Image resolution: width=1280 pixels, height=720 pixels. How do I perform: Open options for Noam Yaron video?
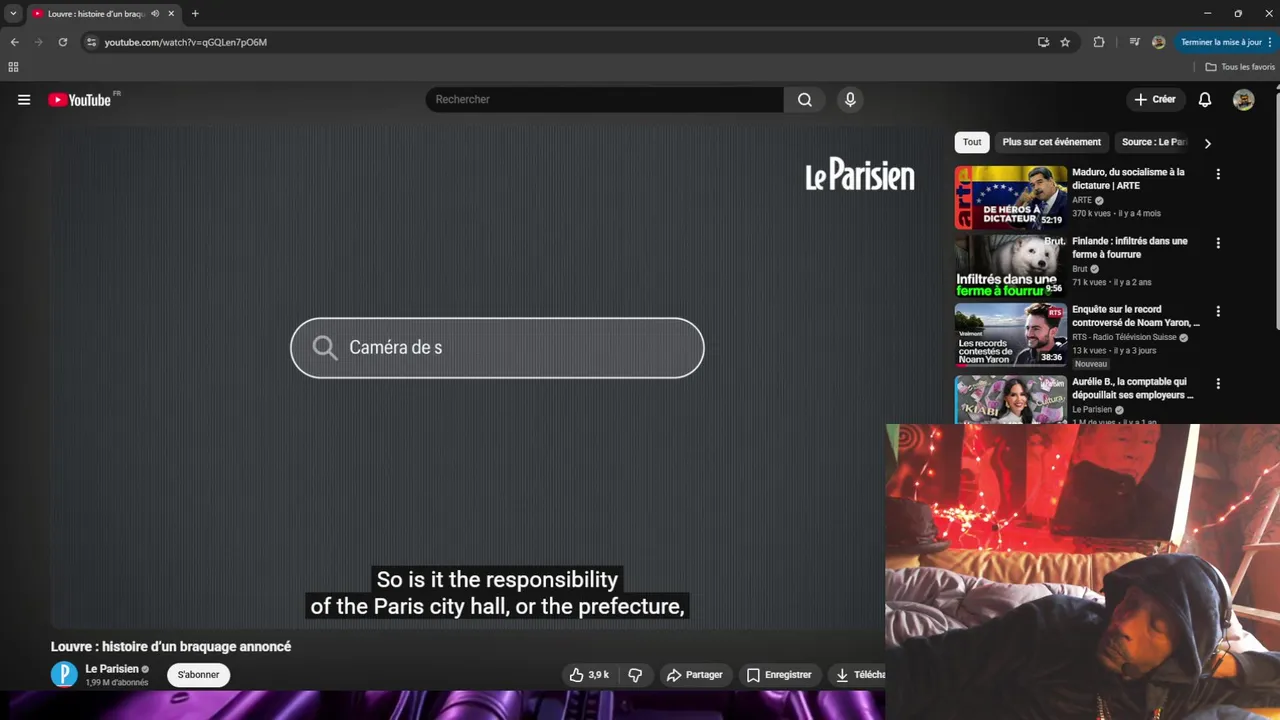tap(1218, 311)
